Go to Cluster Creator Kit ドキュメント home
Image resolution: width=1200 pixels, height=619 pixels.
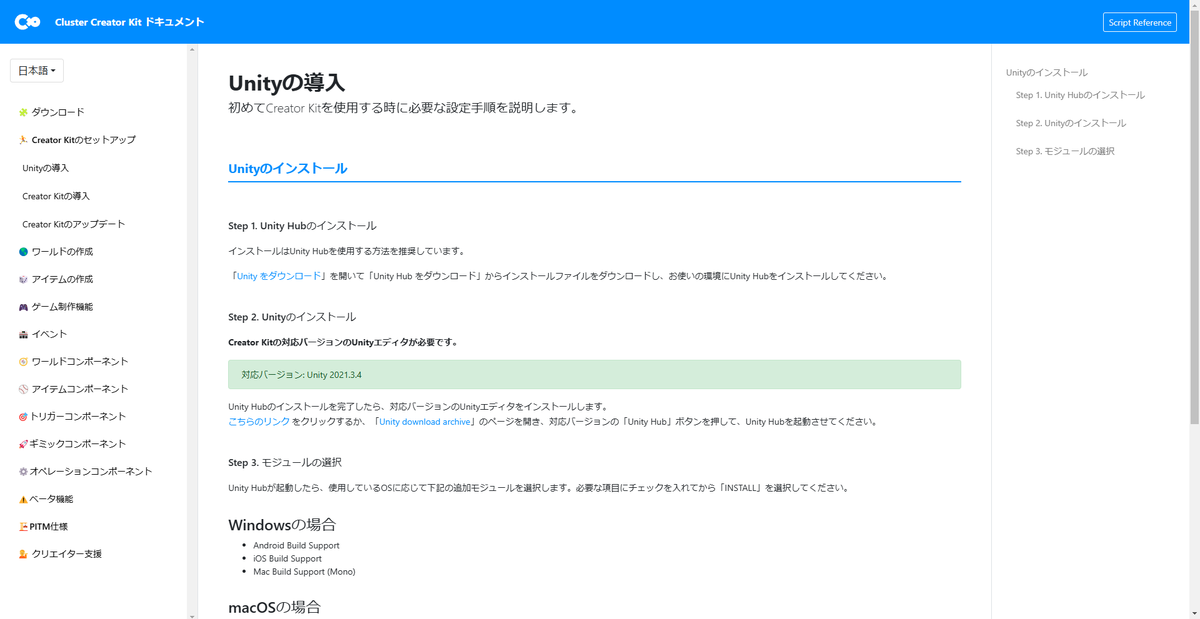coord(130,22)
